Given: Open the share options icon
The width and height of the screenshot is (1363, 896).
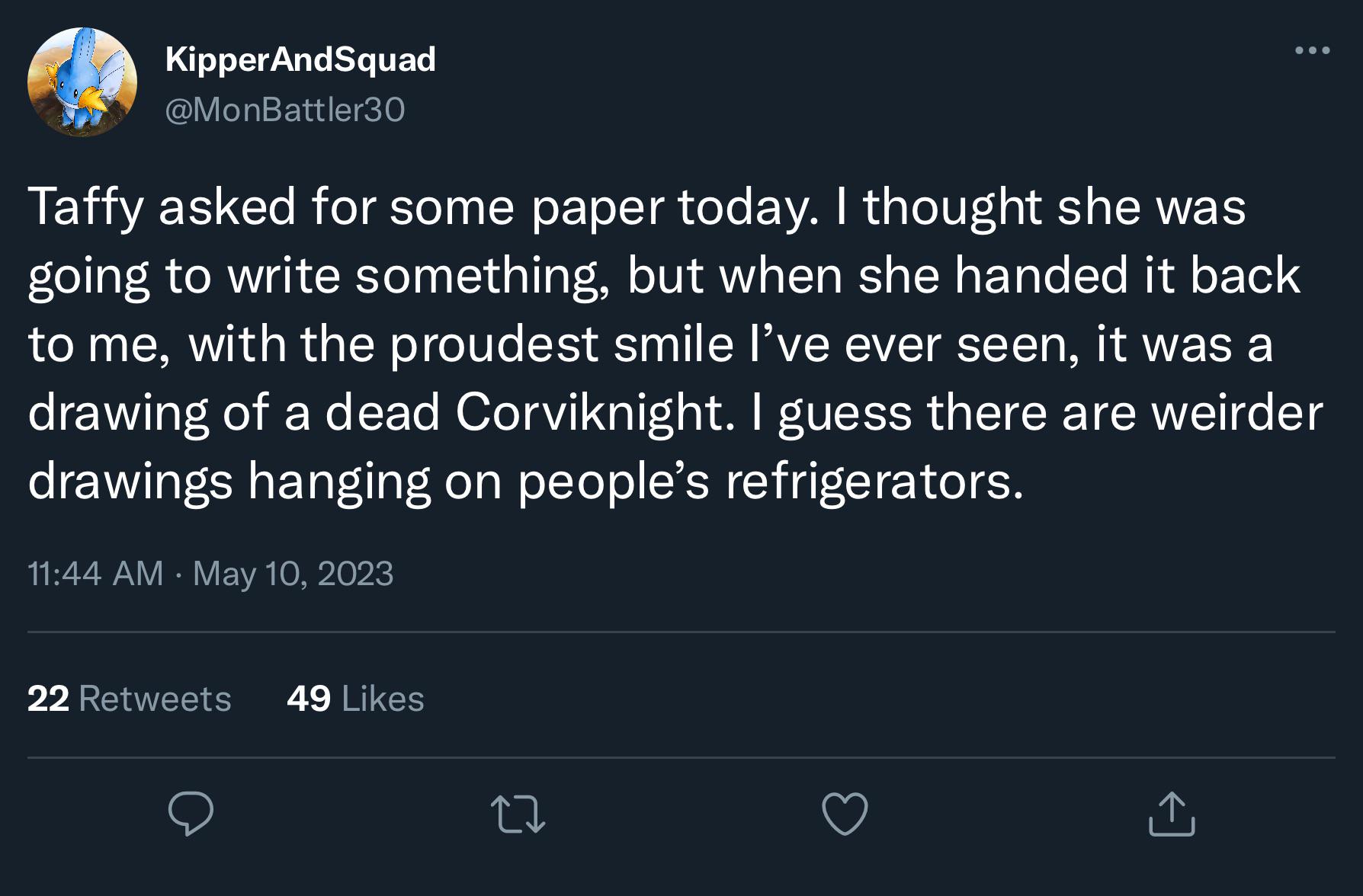Looking at the screenshot, I should click(1172, 814).
